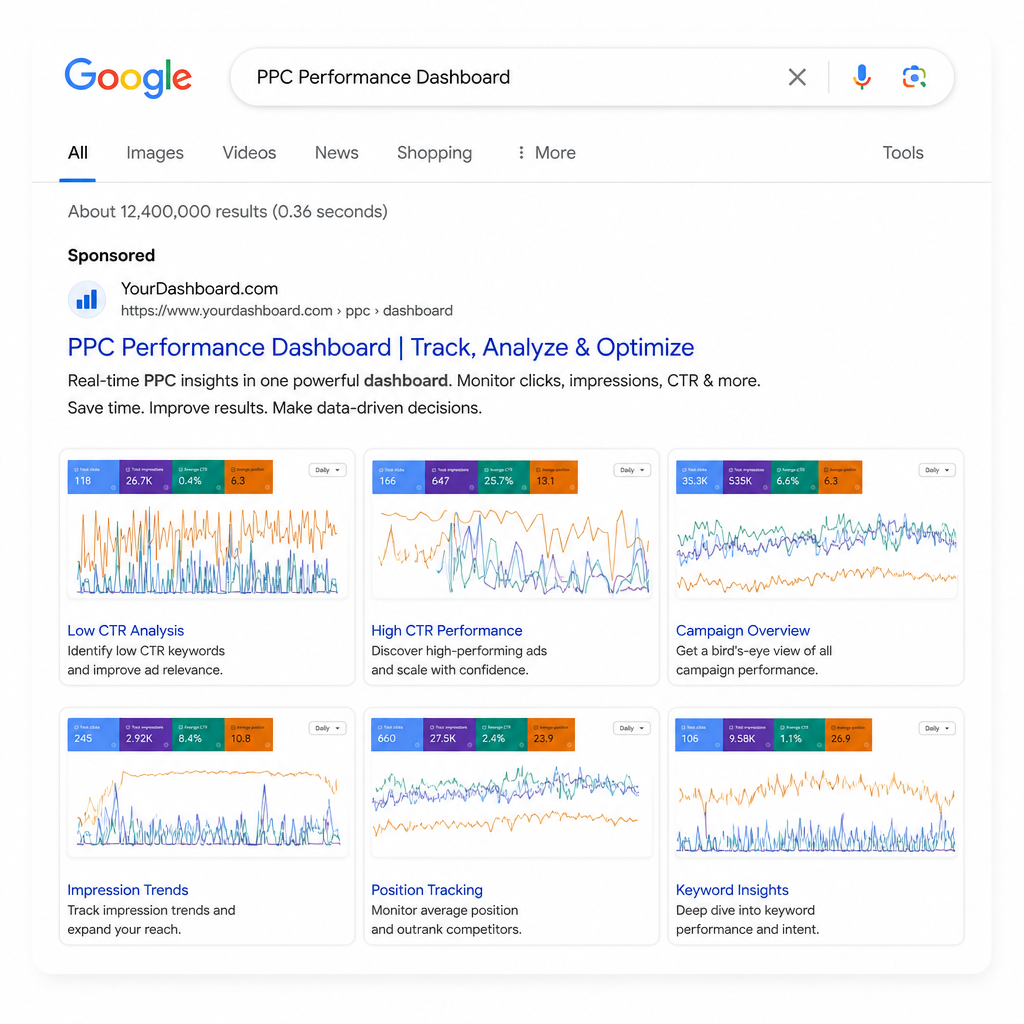The height and width of the screenshot is (1024, 1024).
Task: Open the Campaign Overview link
Action: pos(743,631)
